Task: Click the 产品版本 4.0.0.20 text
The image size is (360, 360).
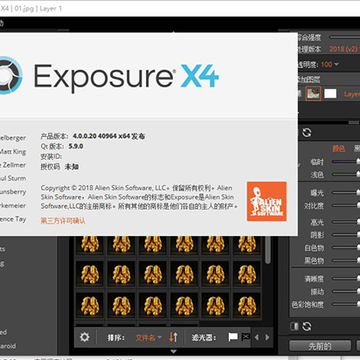Action: pos(93,136)
